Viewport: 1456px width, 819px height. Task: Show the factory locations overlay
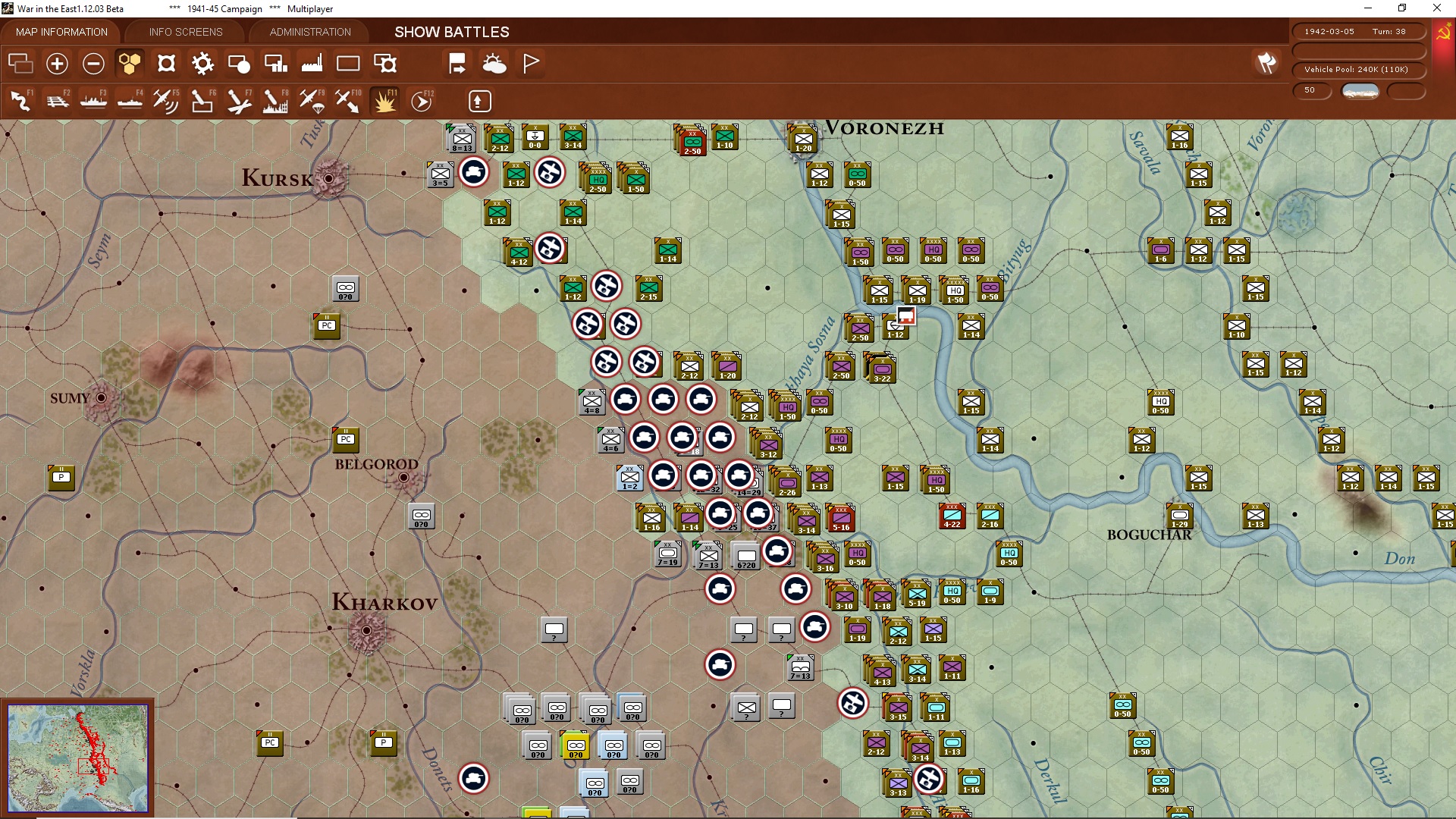point(312,64)
